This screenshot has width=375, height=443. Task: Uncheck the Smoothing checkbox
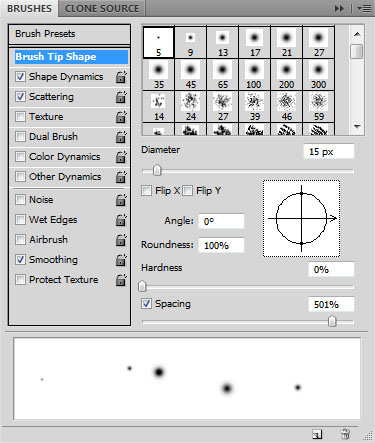click(20, 260)
